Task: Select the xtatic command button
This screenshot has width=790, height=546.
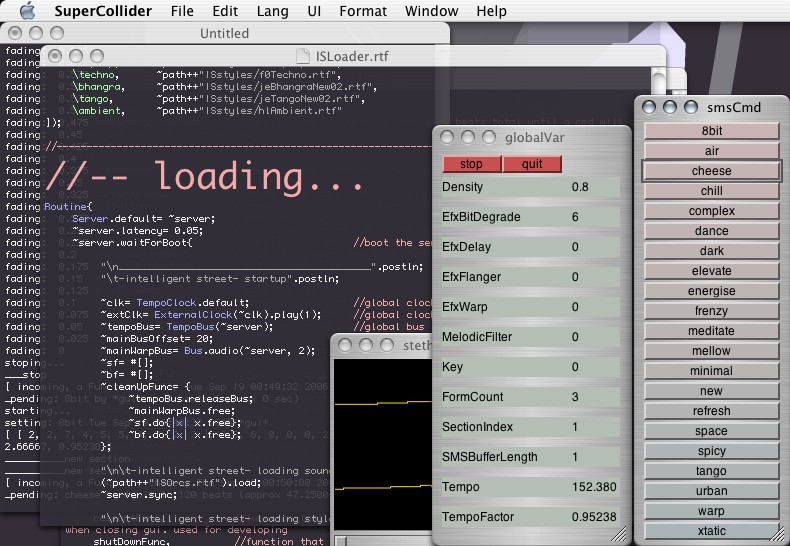Action: (711, 531)
